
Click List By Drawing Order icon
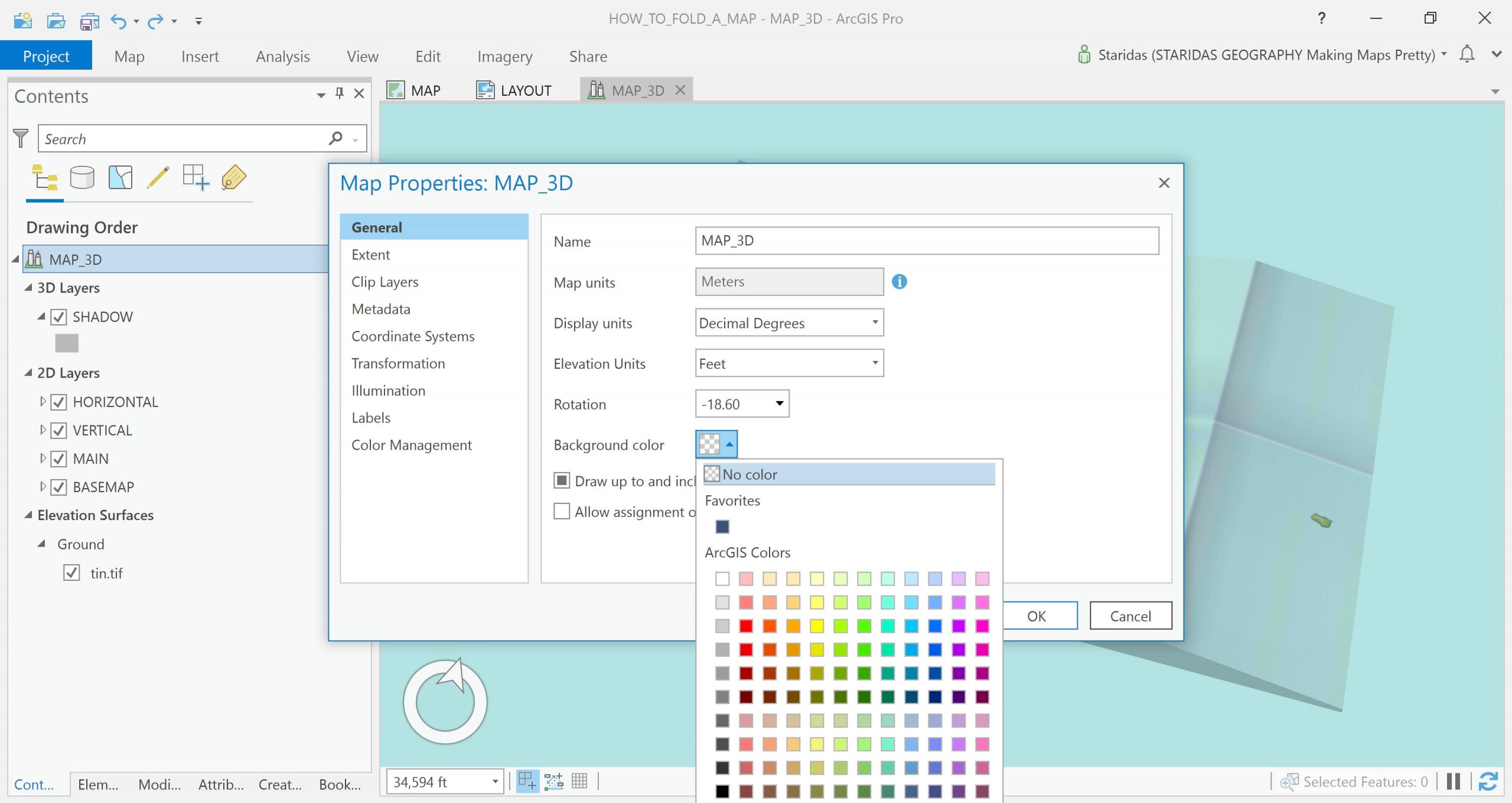(x=45, y=177)
